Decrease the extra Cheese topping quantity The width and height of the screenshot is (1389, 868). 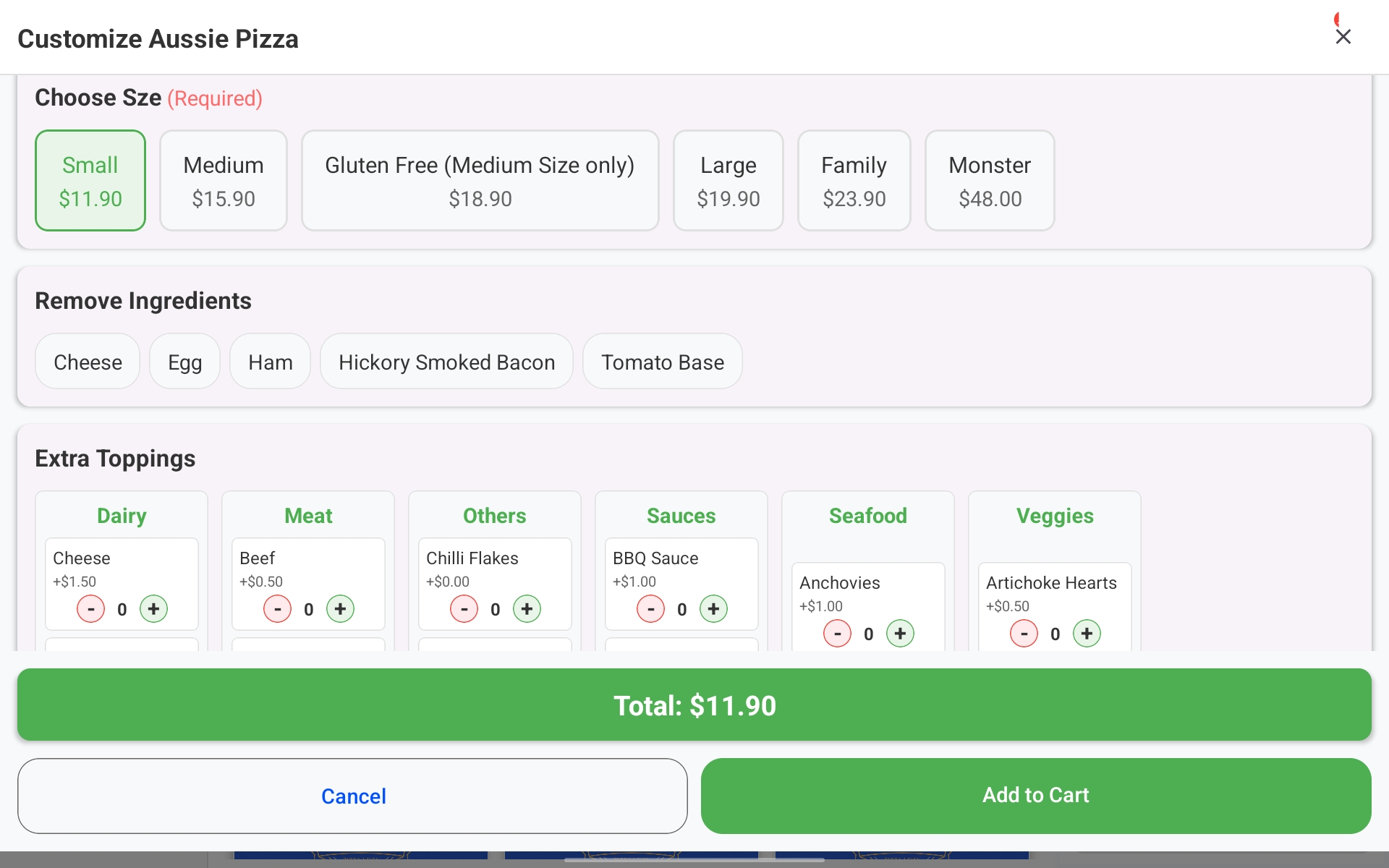pos(90,609)
